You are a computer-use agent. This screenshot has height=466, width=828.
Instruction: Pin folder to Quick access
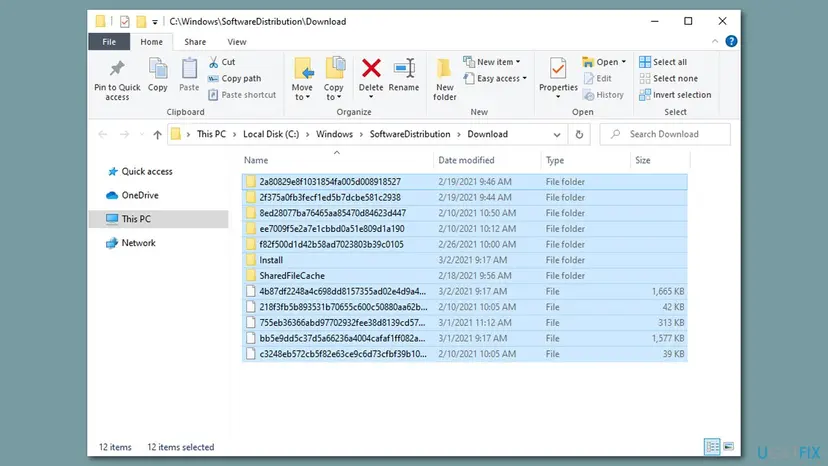tap(117, 79)
